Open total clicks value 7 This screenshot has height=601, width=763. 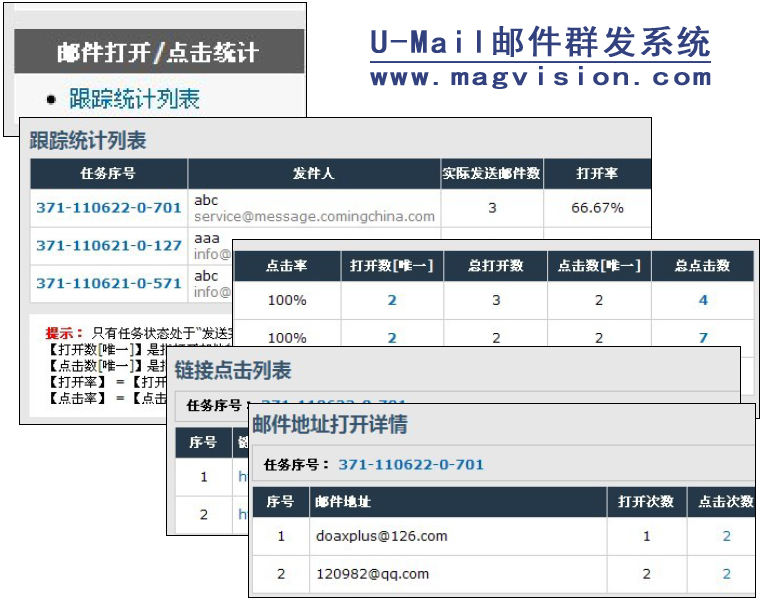(x=703, y=338)
